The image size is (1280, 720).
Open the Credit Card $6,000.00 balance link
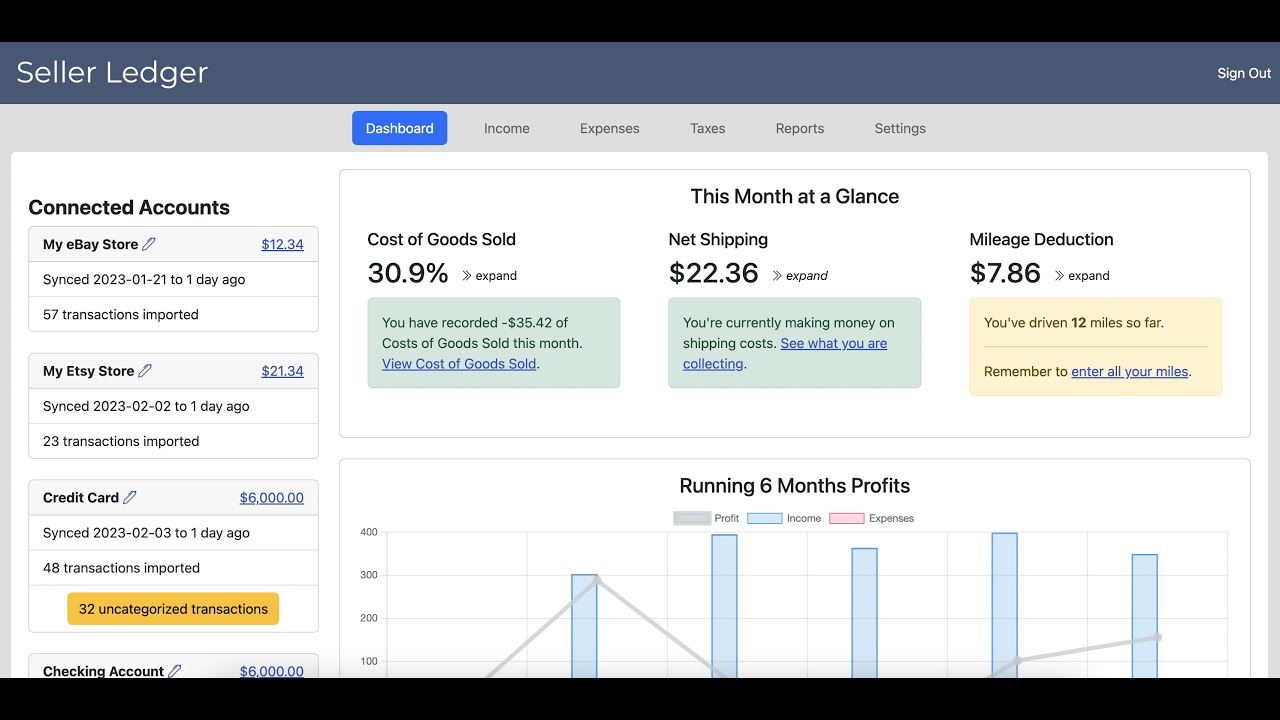[x=271, y=497]
